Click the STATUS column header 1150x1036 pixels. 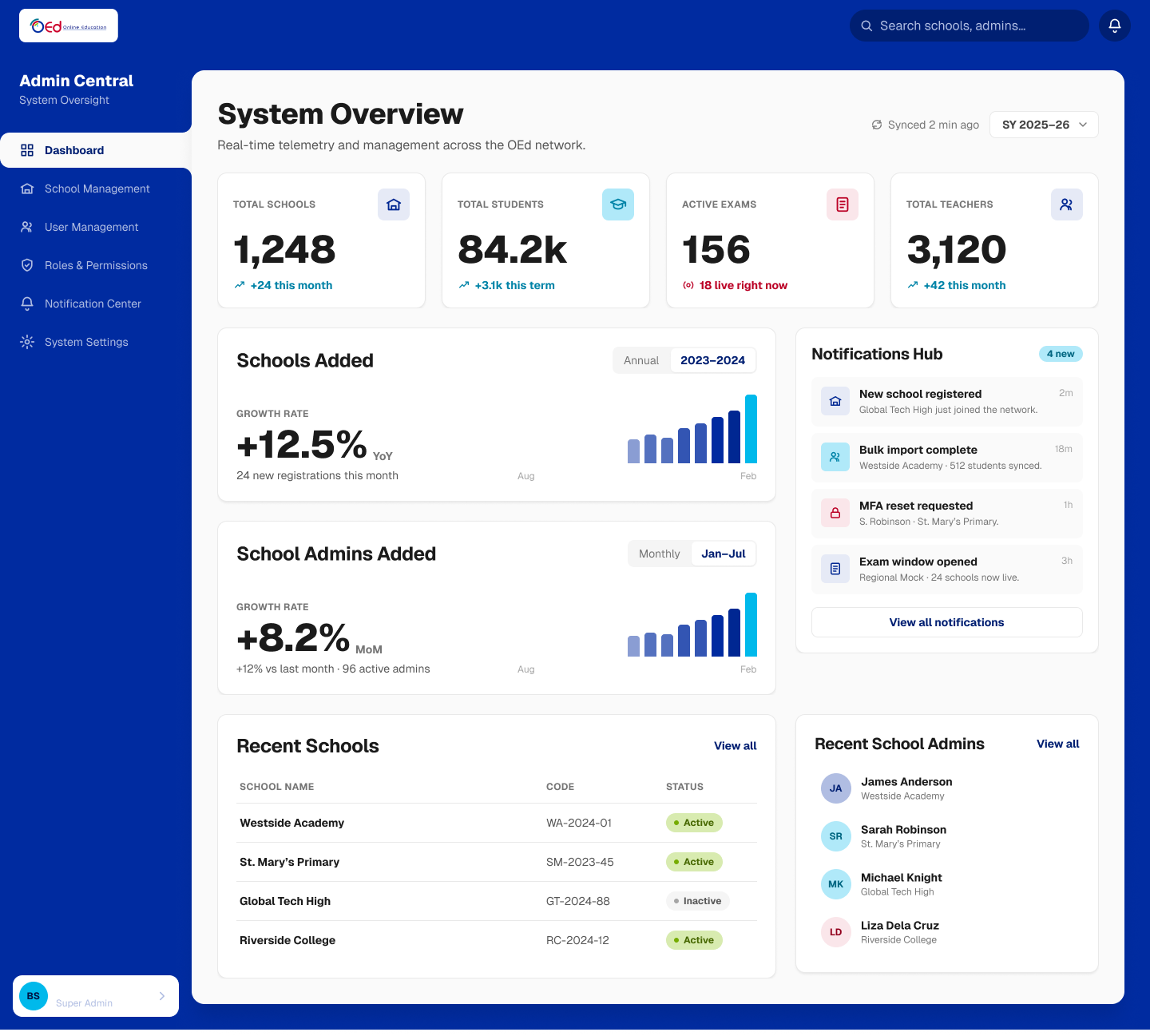pyautogui.click(x=685, y=787)
